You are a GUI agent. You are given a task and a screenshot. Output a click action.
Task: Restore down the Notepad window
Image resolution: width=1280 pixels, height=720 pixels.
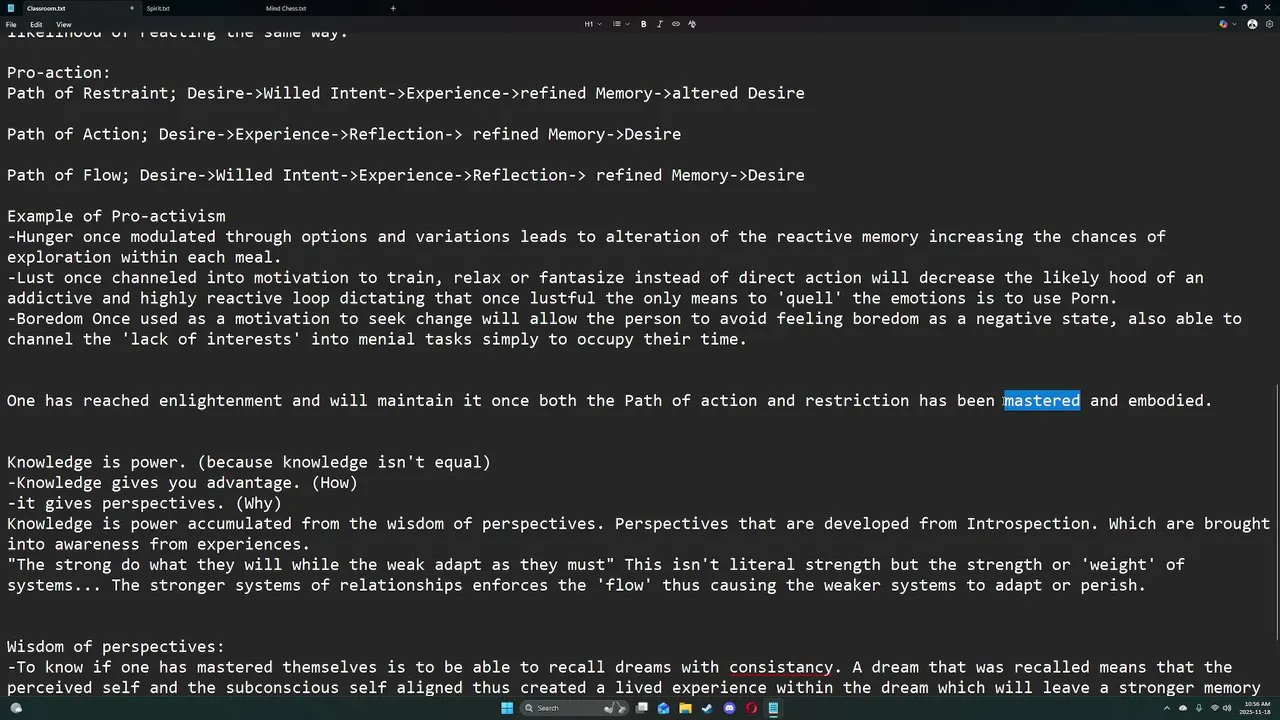[1244, 8]
